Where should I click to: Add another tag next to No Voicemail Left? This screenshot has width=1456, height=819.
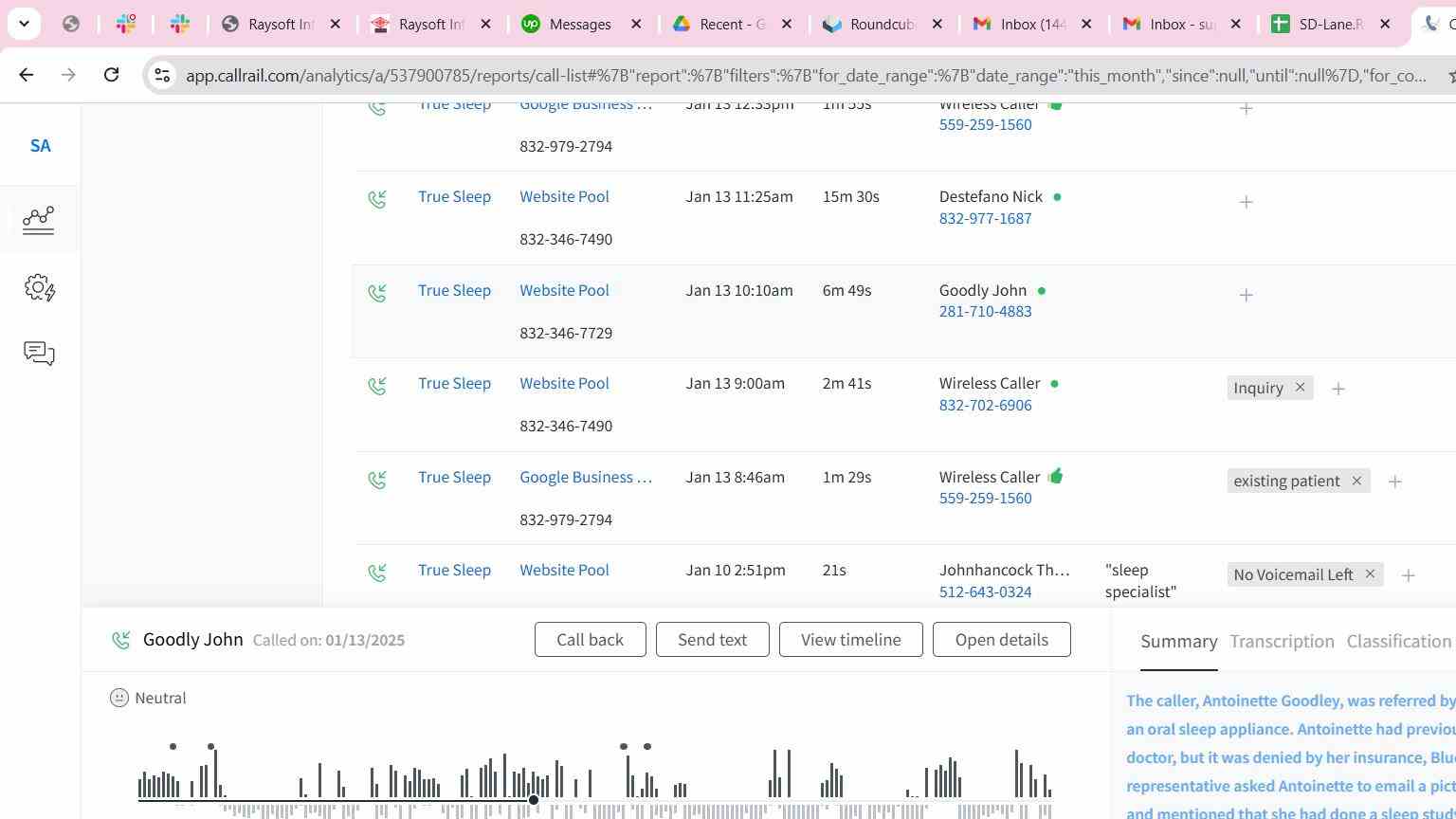1409,575
